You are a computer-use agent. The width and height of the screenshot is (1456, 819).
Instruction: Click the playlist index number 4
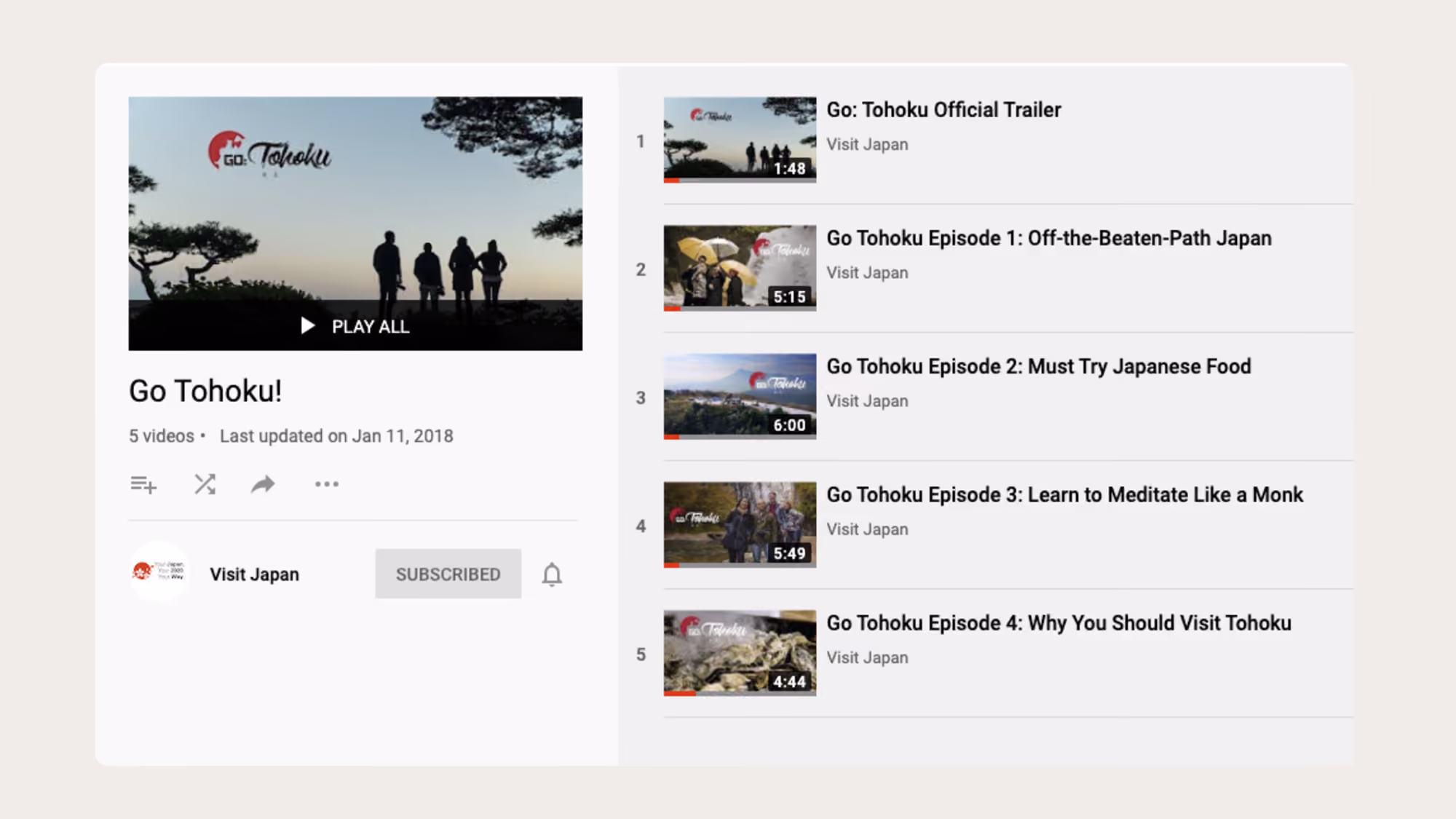(x=641, y=526)
